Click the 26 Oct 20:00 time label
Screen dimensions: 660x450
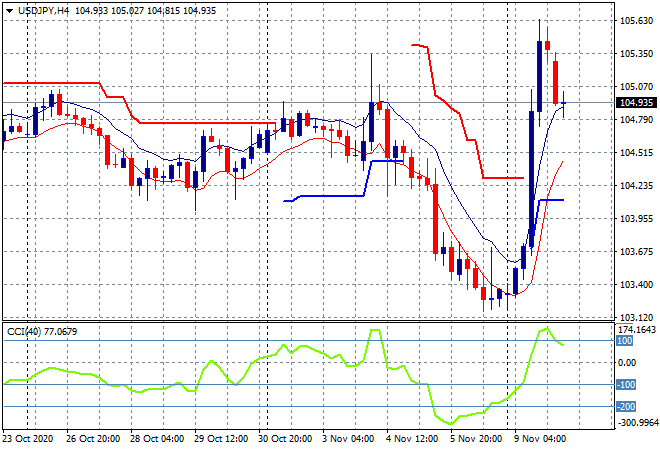point(93,439)
